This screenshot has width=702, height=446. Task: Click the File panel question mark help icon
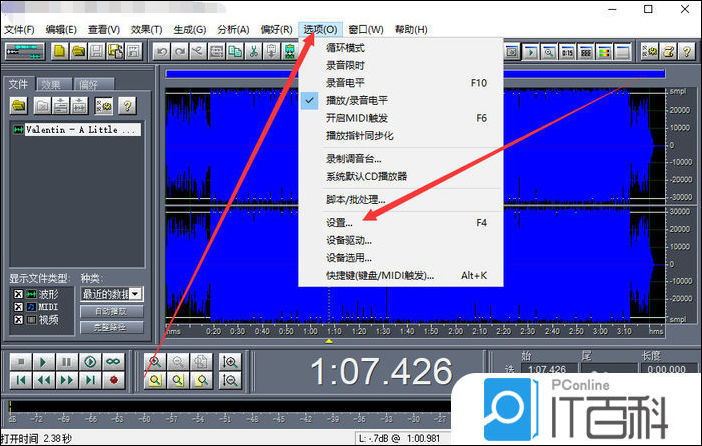click(x=128, y=106)
